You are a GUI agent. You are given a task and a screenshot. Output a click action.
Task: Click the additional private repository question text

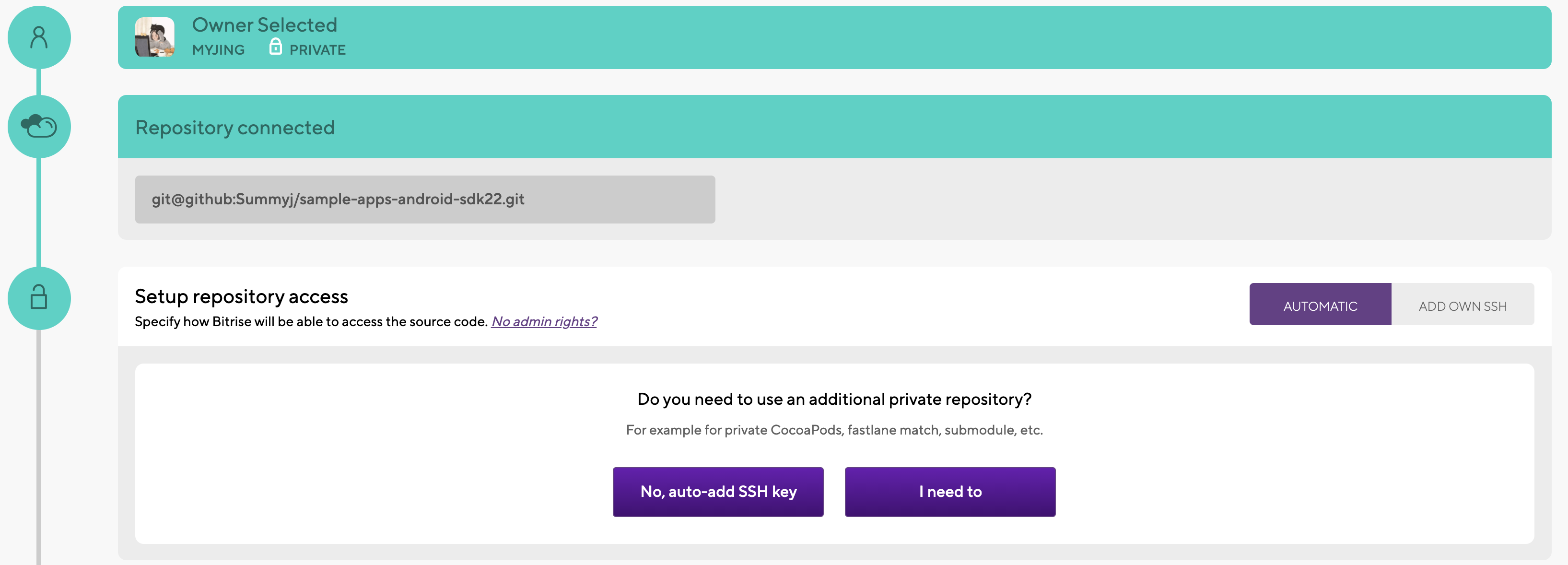click(834, 399)
